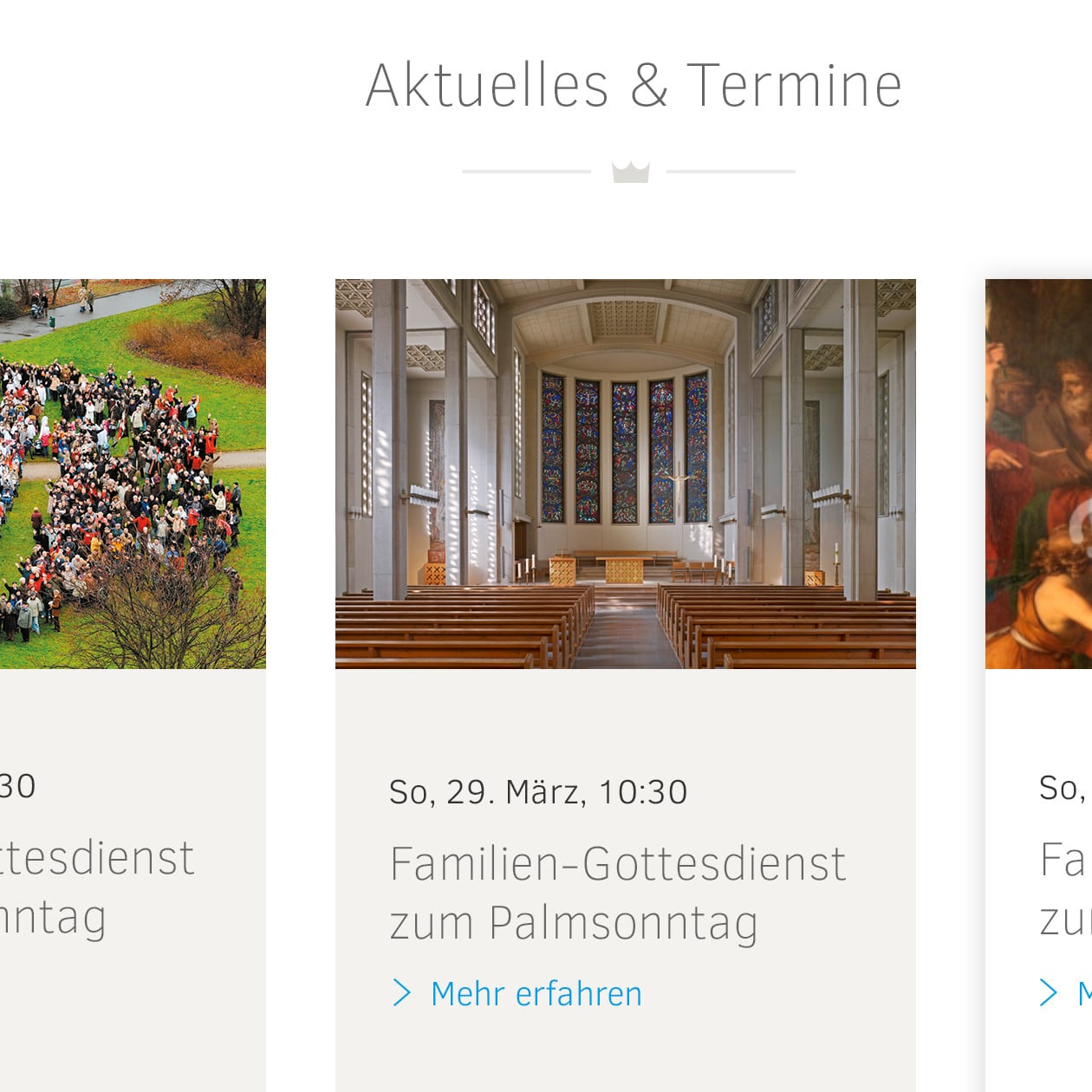Open the church interior photo thumbnail
This screenshot has width=1092, height=1092.
625,473
